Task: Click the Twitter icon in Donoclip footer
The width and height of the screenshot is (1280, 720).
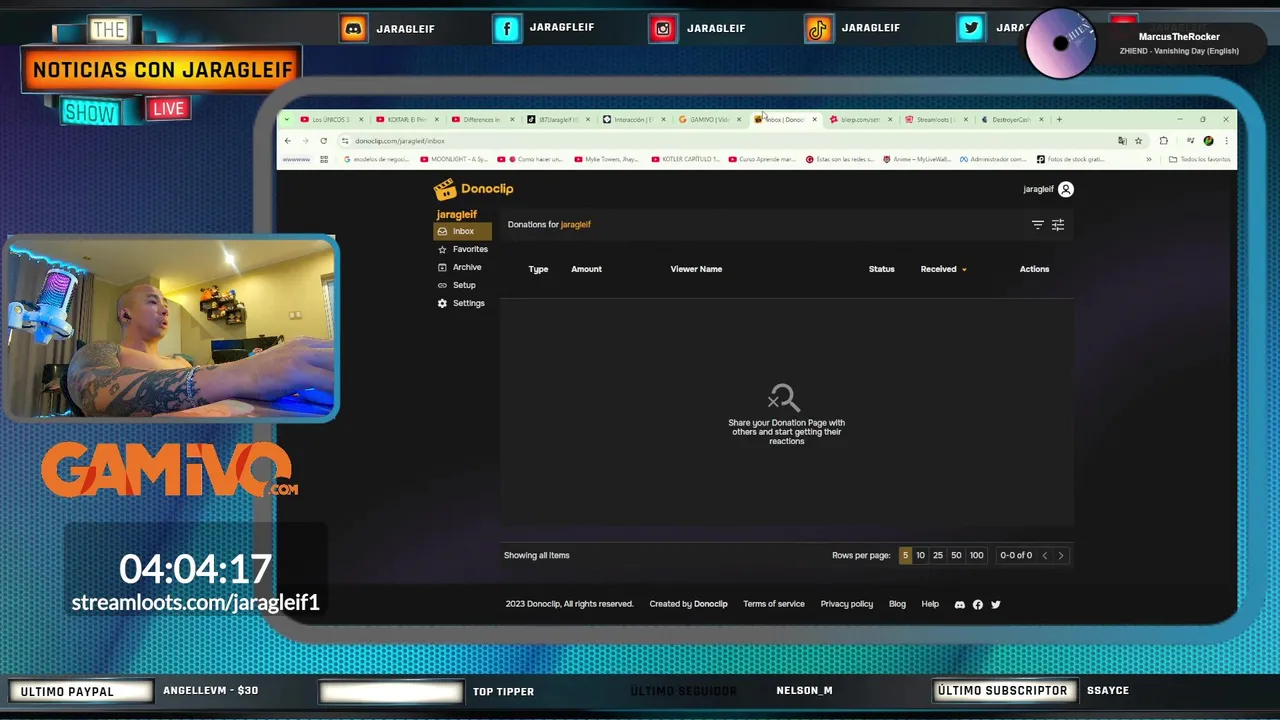Action: [x=995, y=604]
